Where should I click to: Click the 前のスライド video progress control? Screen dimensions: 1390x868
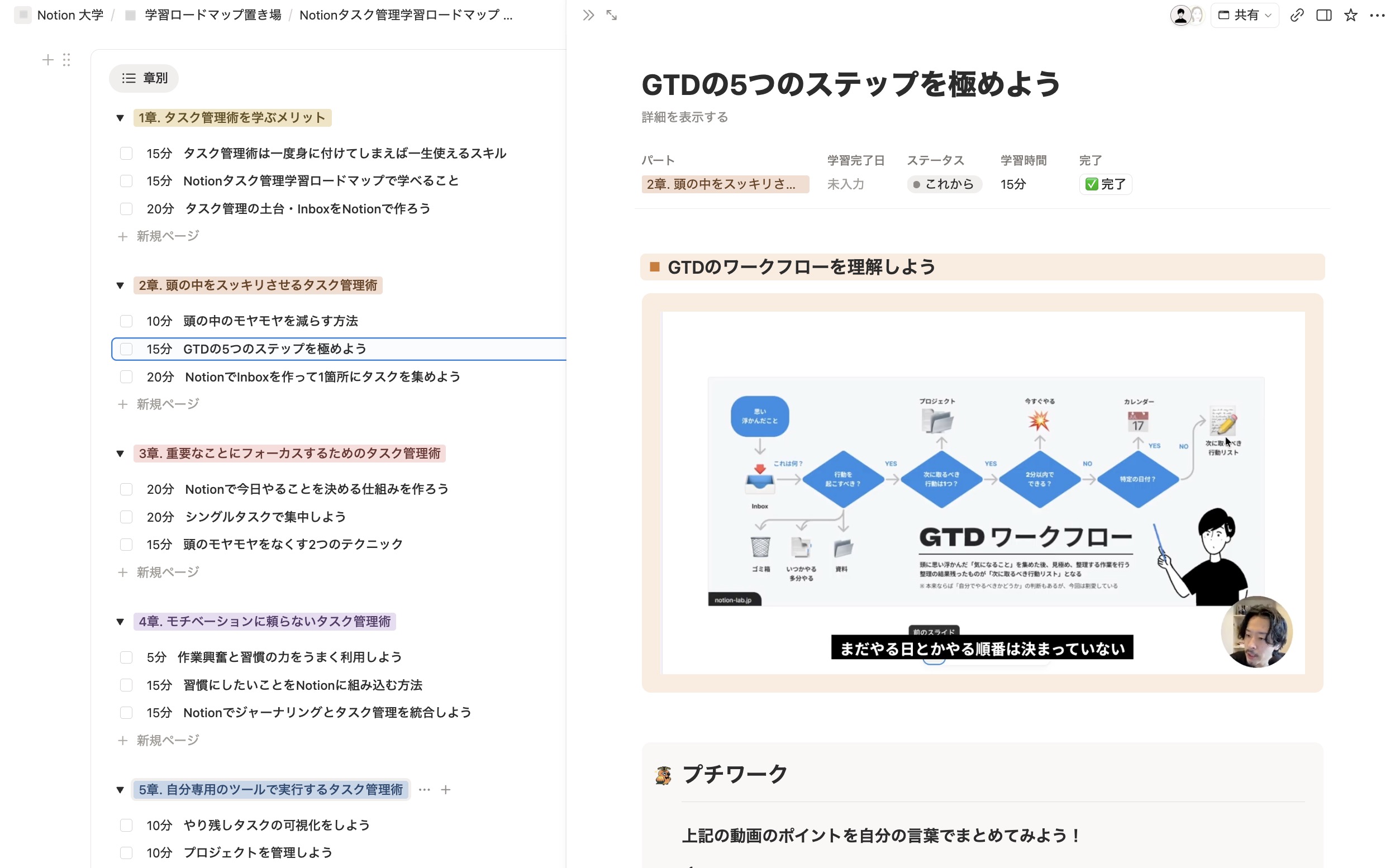pos(934,632)
